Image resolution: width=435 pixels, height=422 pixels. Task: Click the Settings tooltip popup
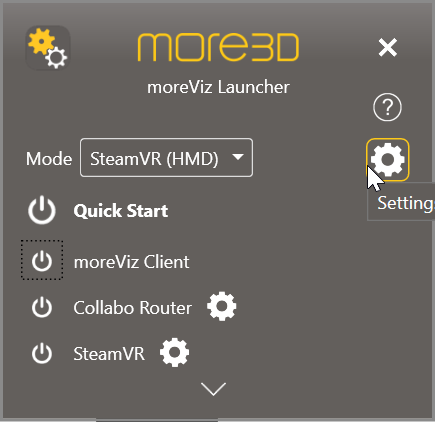[401, 202]
